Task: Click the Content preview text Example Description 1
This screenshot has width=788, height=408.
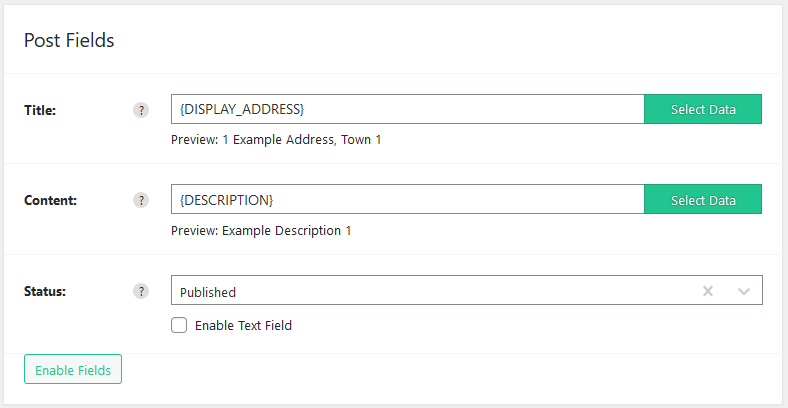Action: [x=286, y=231]
